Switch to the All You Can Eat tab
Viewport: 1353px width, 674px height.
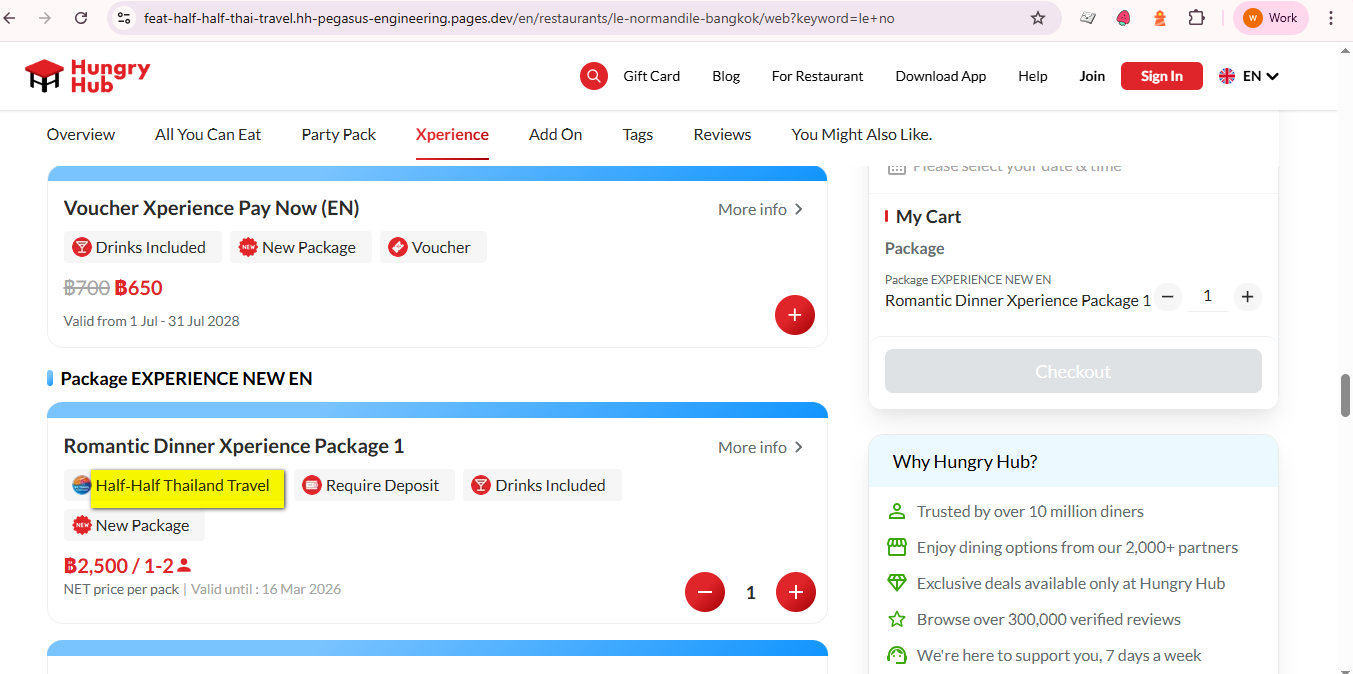tap(208, 134)
